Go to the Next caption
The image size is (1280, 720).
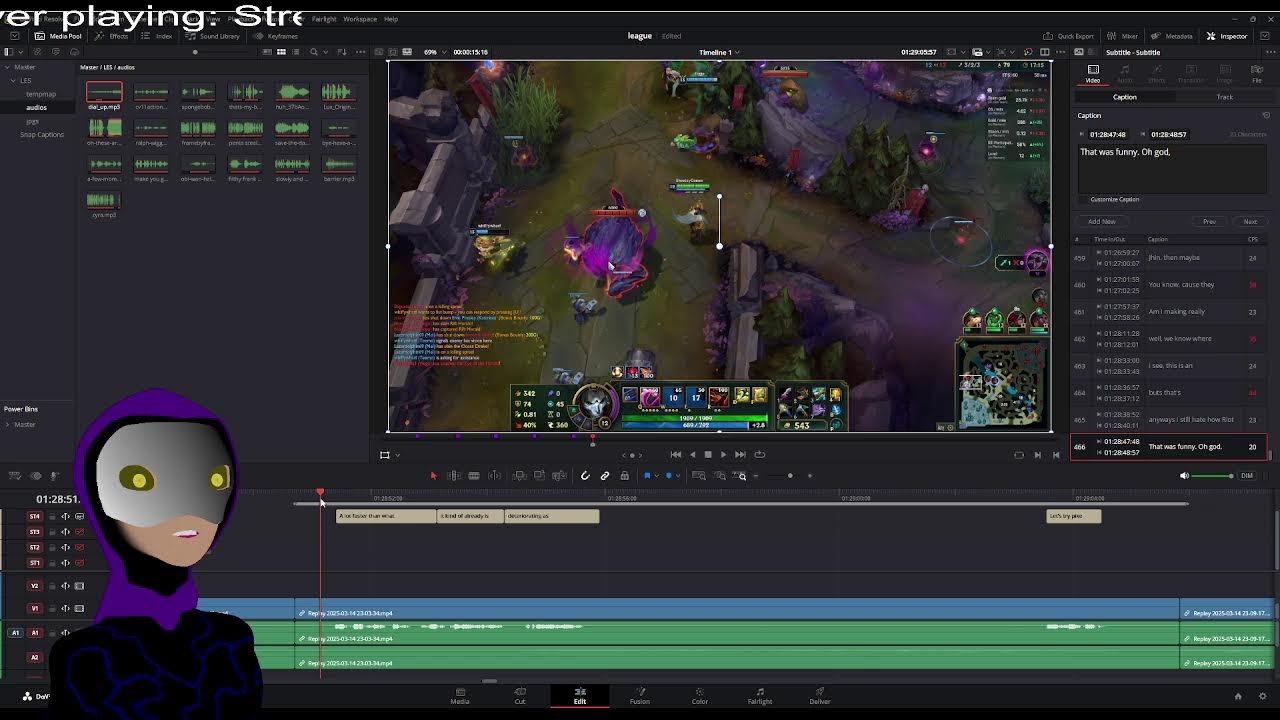pos(1250,222)
